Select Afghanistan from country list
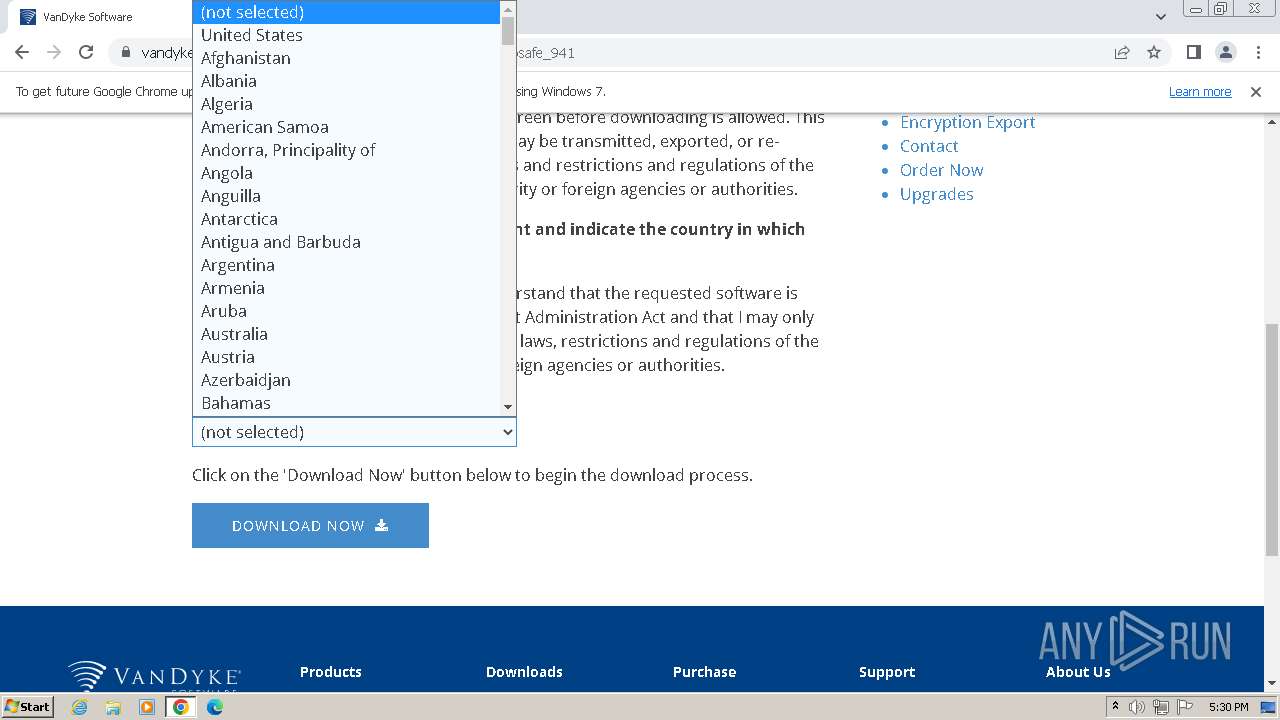This screenshot has height=720, width=1280. coord(346,58)
